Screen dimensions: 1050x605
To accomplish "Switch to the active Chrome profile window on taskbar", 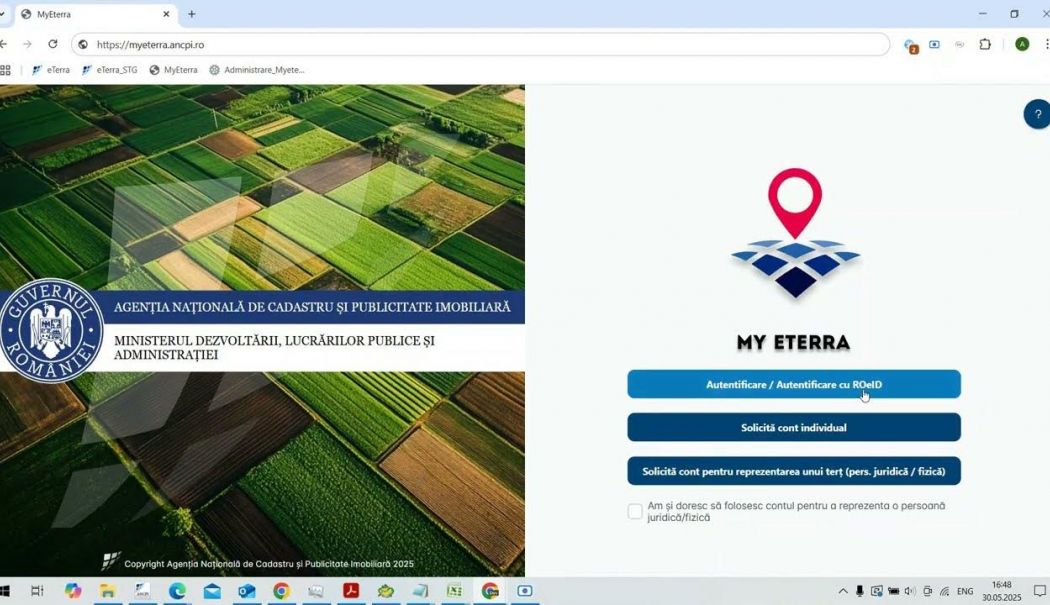I will (x=490, y=591).
